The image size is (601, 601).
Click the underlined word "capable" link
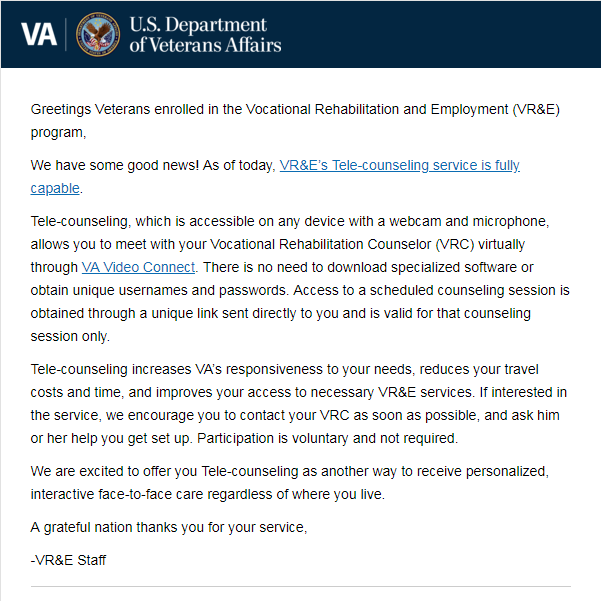55,189
